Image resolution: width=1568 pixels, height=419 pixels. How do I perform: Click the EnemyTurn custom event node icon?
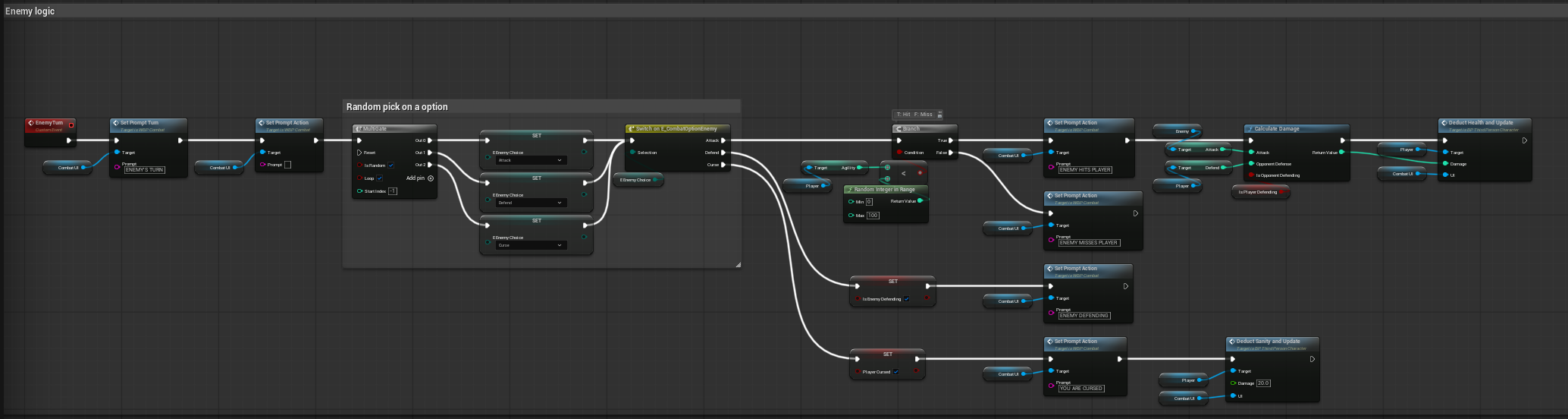pos(31,123)
